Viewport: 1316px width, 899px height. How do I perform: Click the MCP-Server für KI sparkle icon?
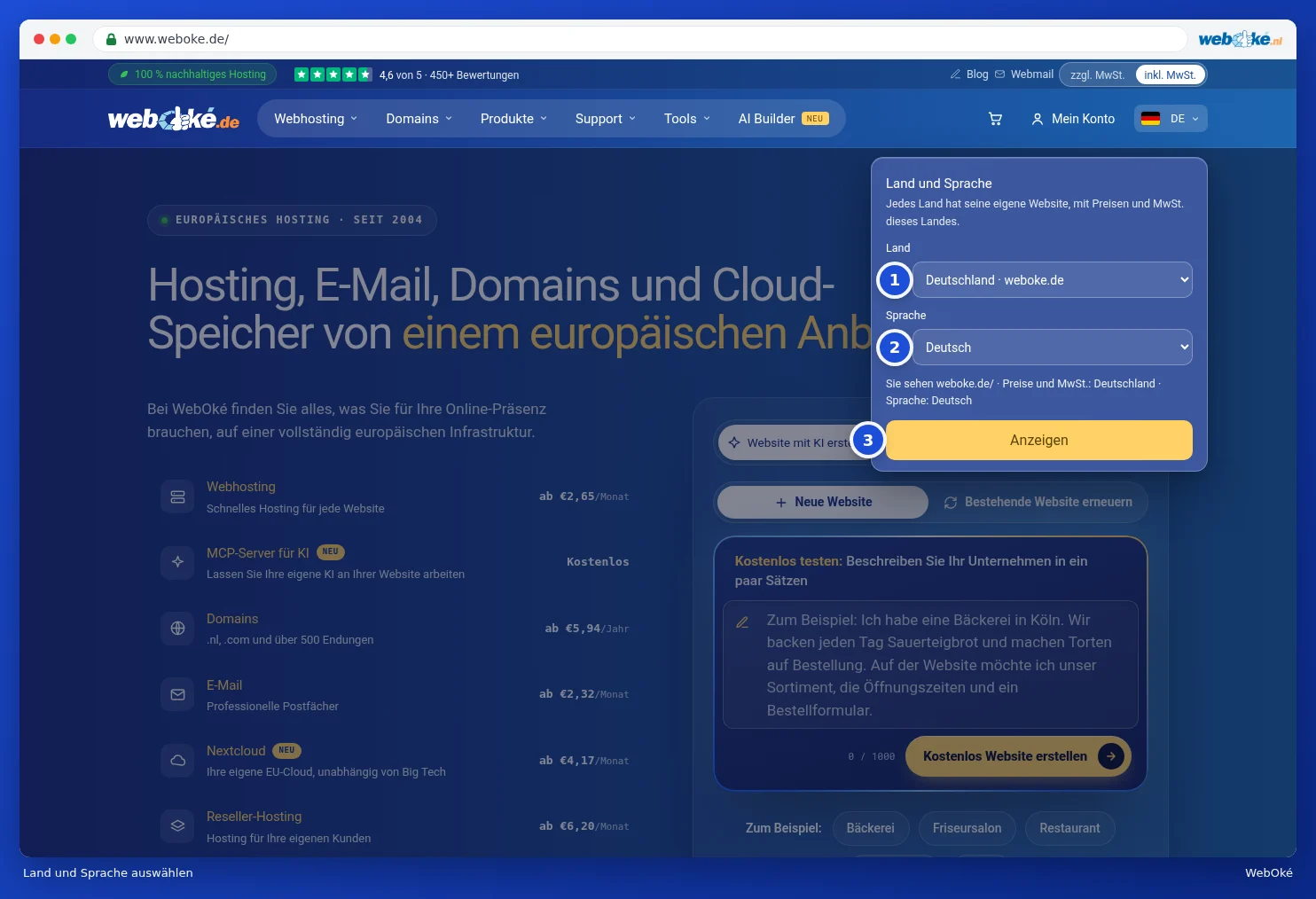tap(177, 562)
